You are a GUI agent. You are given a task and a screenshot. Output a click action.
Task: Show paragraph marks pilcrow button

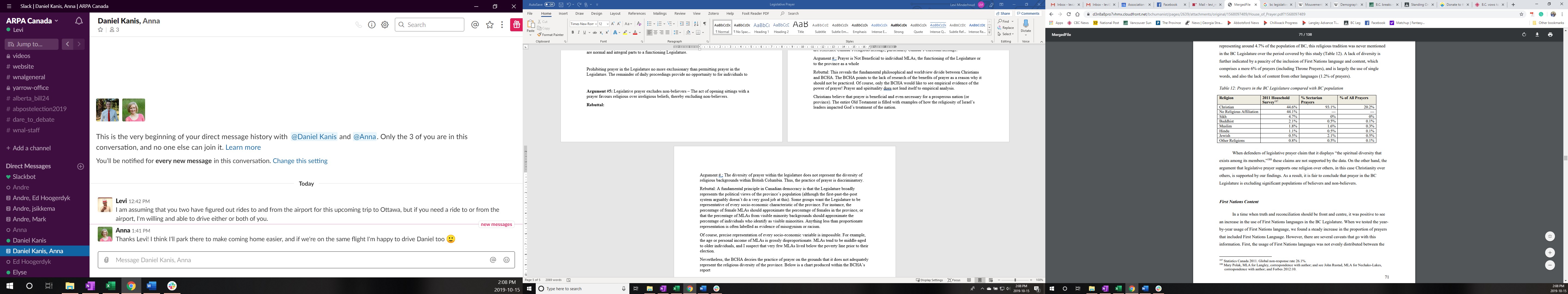[705, 24]
